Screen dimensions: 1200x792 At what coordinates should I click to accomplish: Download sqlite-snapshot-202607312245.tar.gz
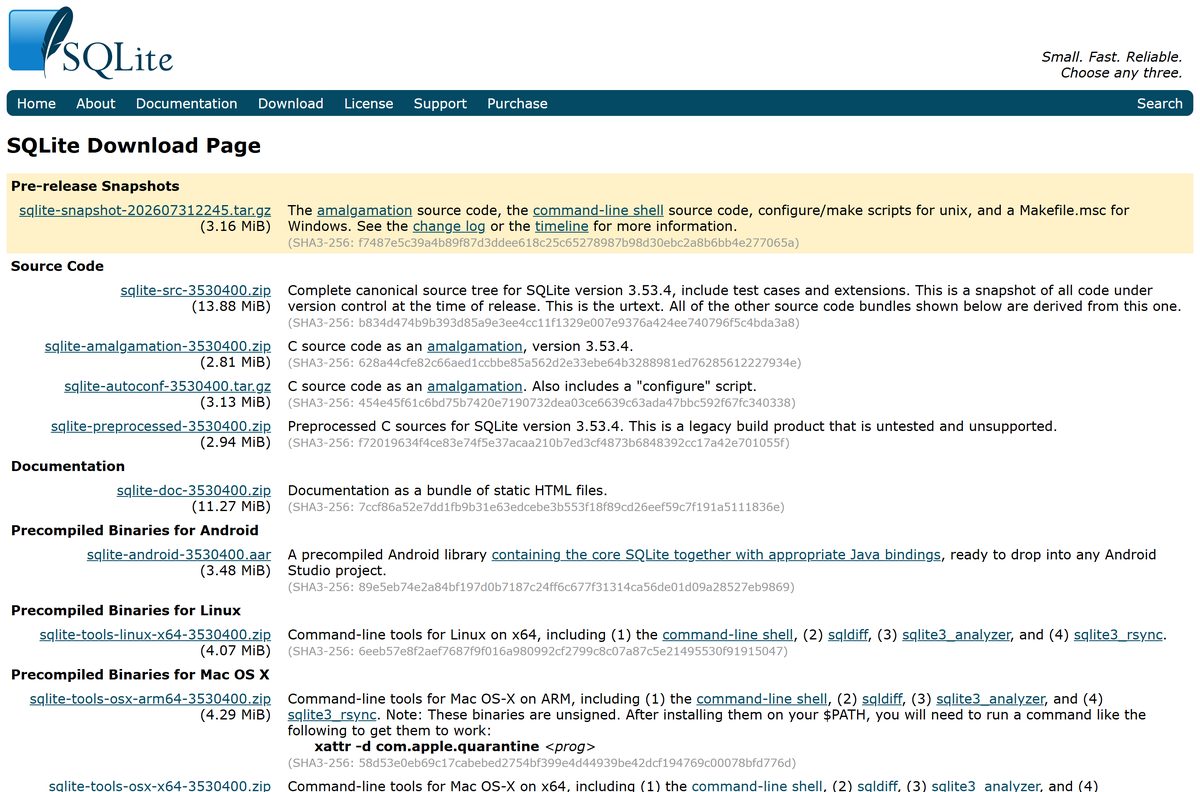(145, 210)
